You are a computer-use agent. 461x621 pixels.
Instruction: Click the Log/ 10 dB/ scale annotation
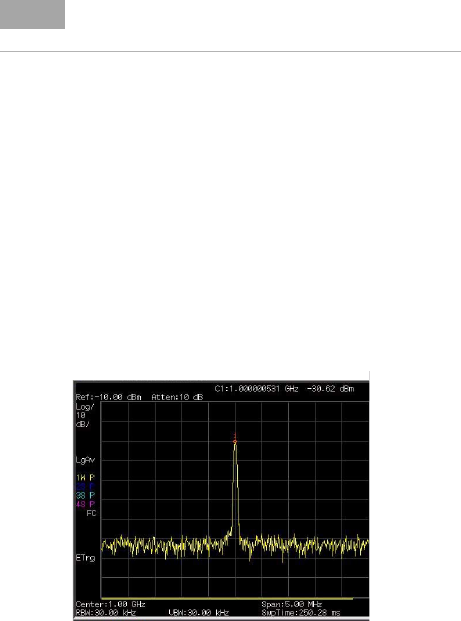point(85,415)
